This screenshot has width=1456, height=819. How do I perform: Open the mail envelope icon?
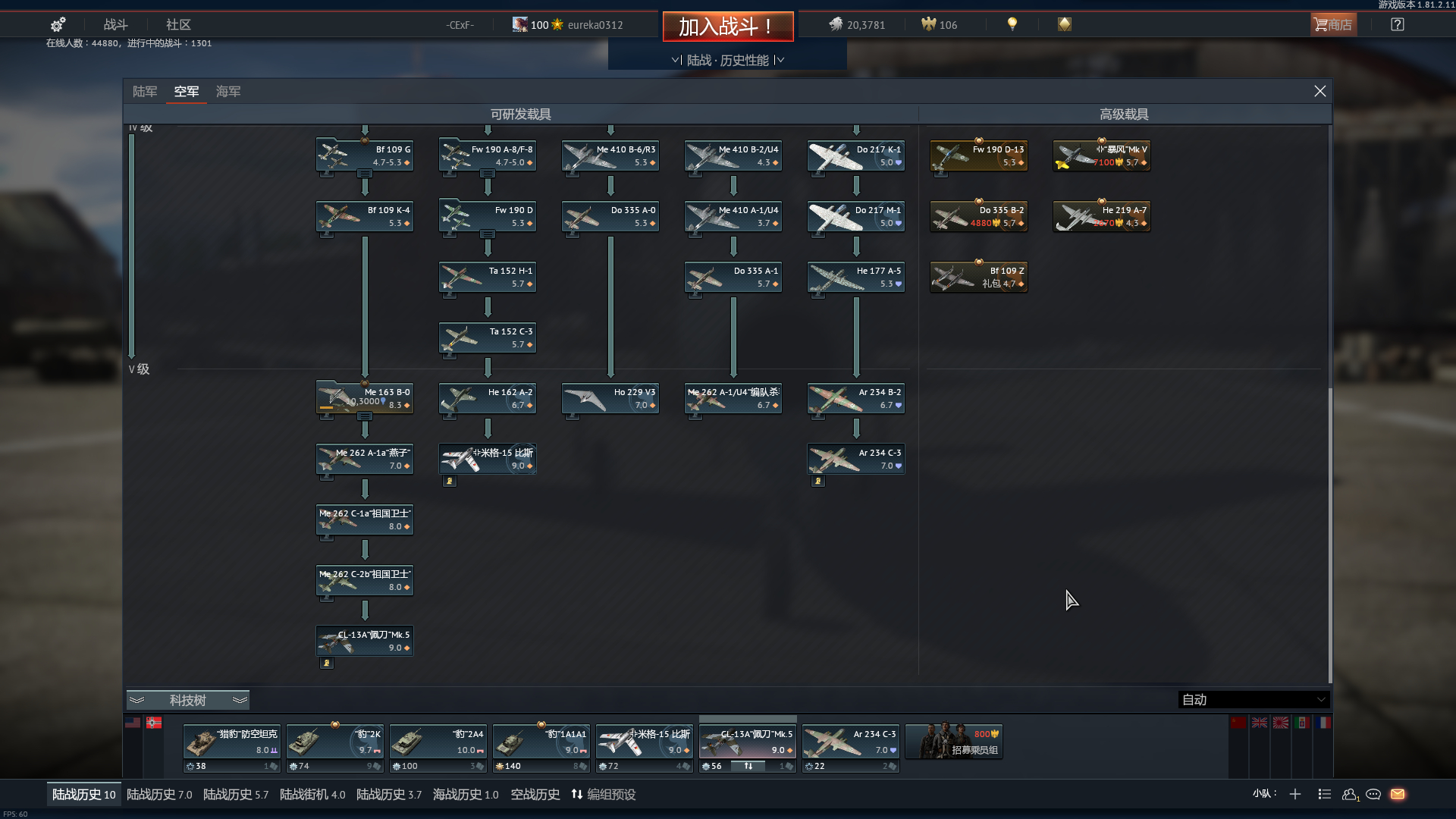(1398, 794)
